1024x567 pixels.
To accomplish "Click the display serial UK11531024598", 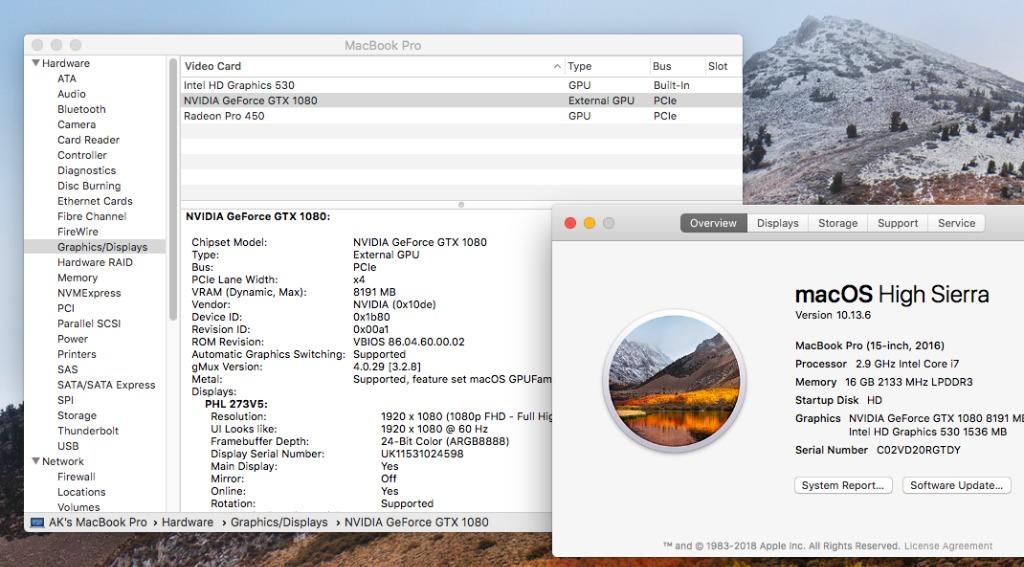I will [422, 454].
